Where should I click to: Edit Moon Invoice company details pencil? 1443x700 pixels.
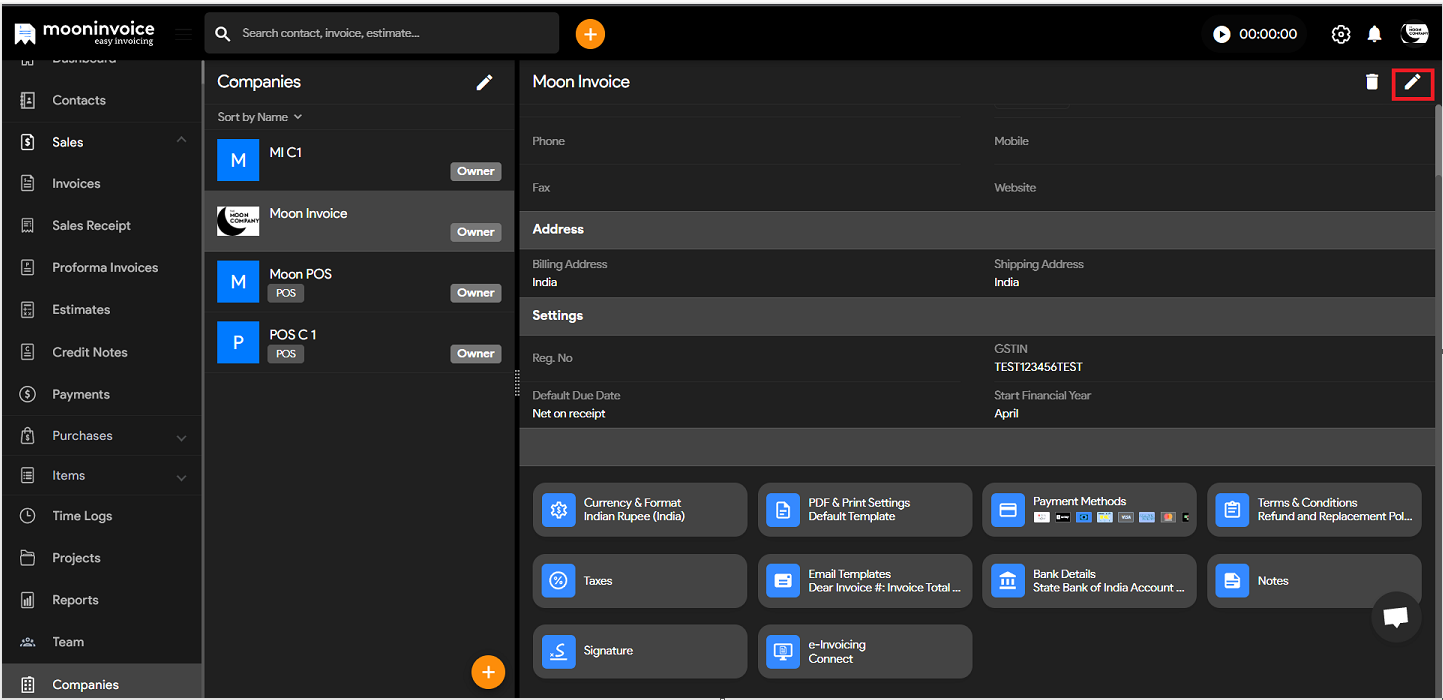click(1412, 82)
